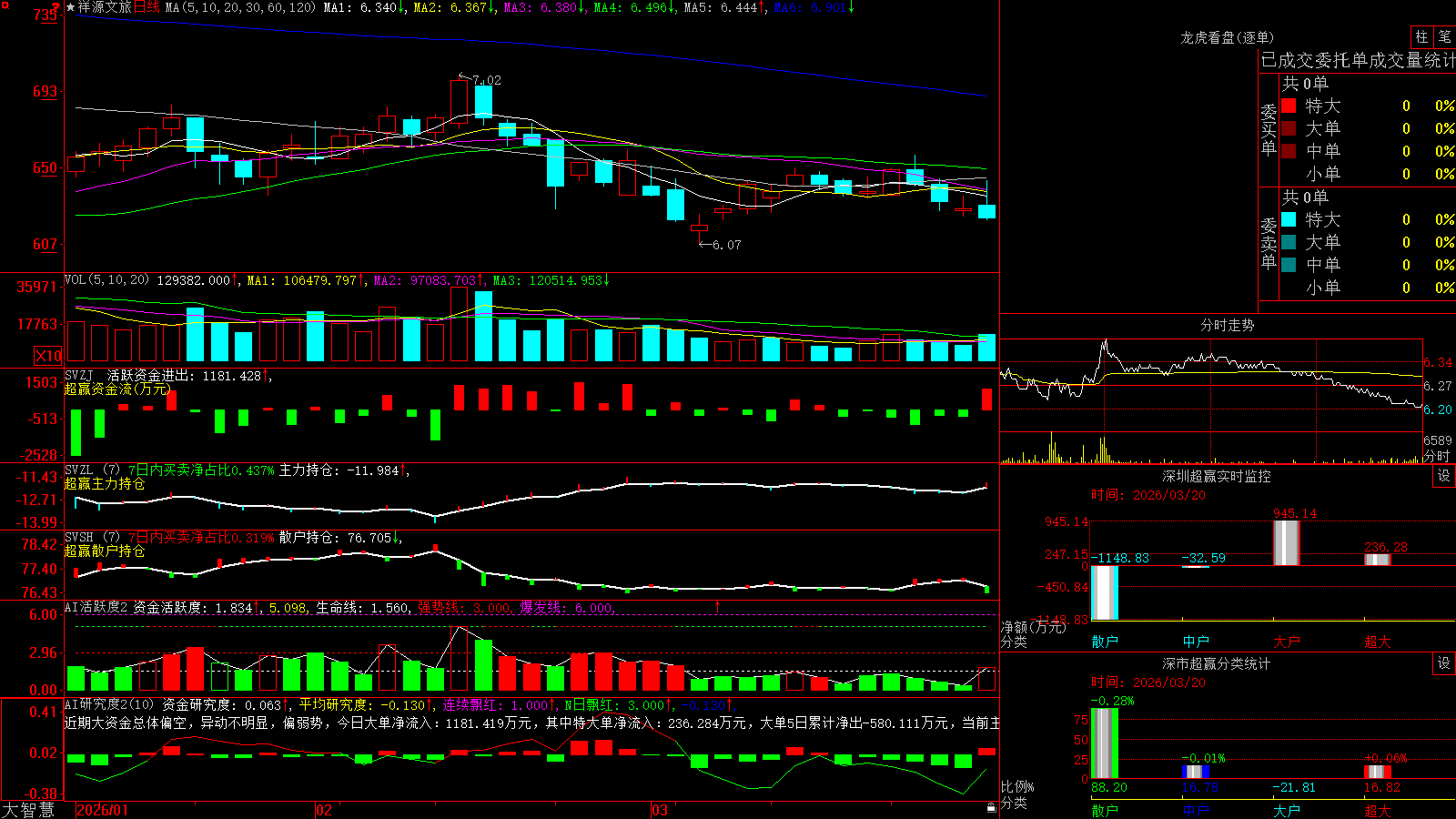Click 中户 category under 深圳超赢实时监控

tap(1196, 642)
